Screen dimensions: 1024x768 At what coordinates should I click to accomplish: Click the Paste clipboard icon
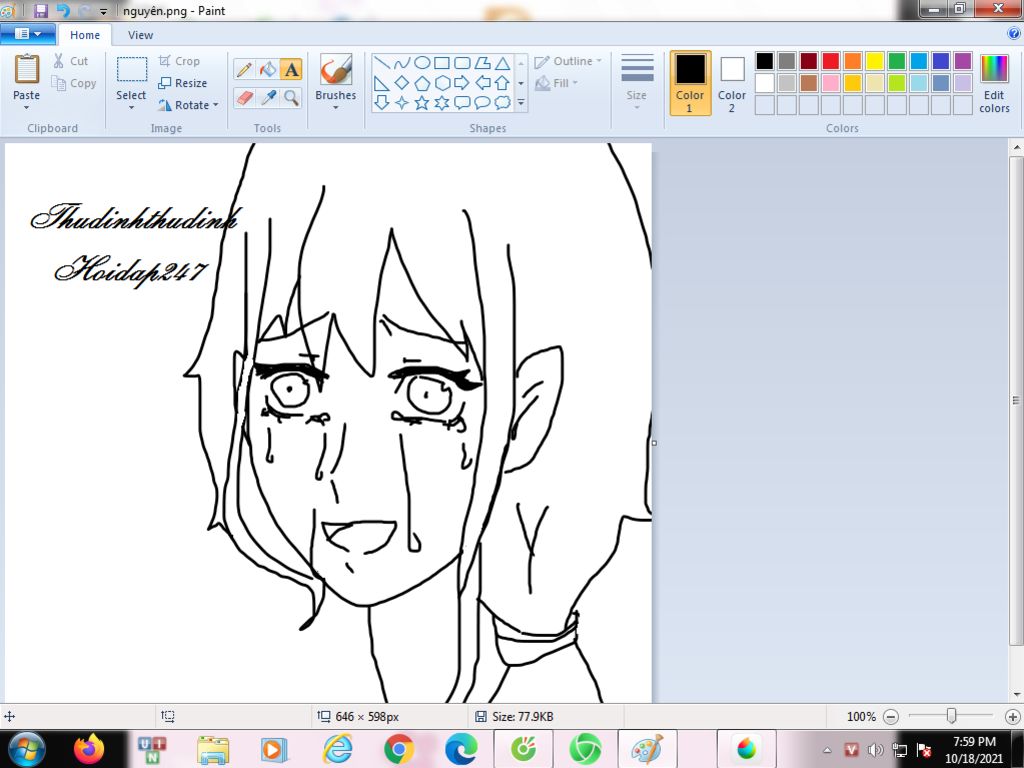click(27, 69)
